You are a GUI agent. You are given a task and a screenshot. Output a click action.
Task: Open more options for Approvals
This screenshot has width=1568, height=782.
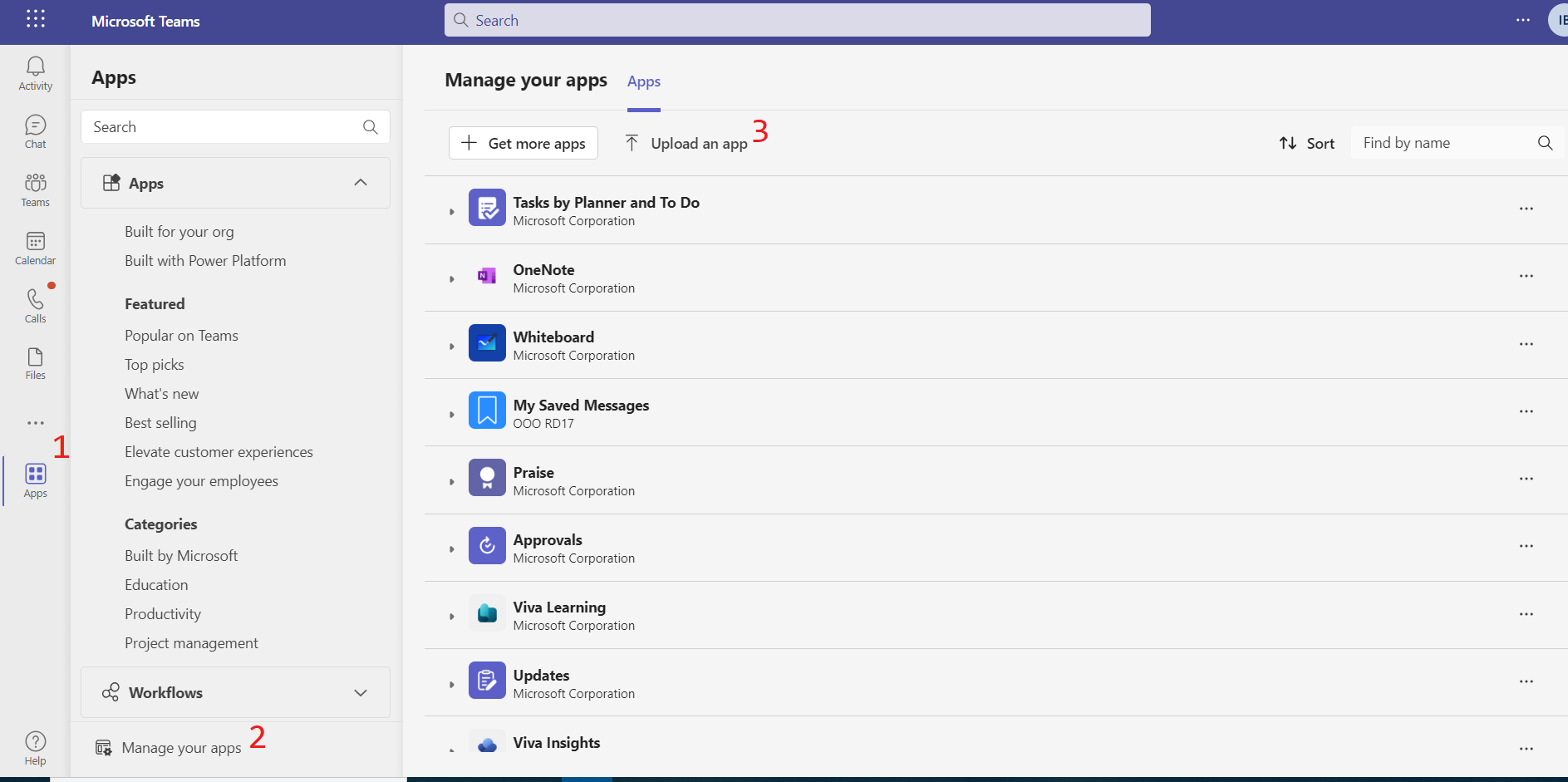click(x=1526, y=546)
